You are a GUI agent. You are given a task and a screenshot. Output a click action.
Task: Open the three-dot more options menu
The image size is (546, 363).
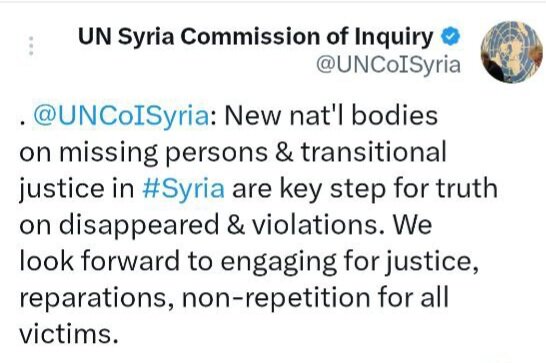coord(31,46)
